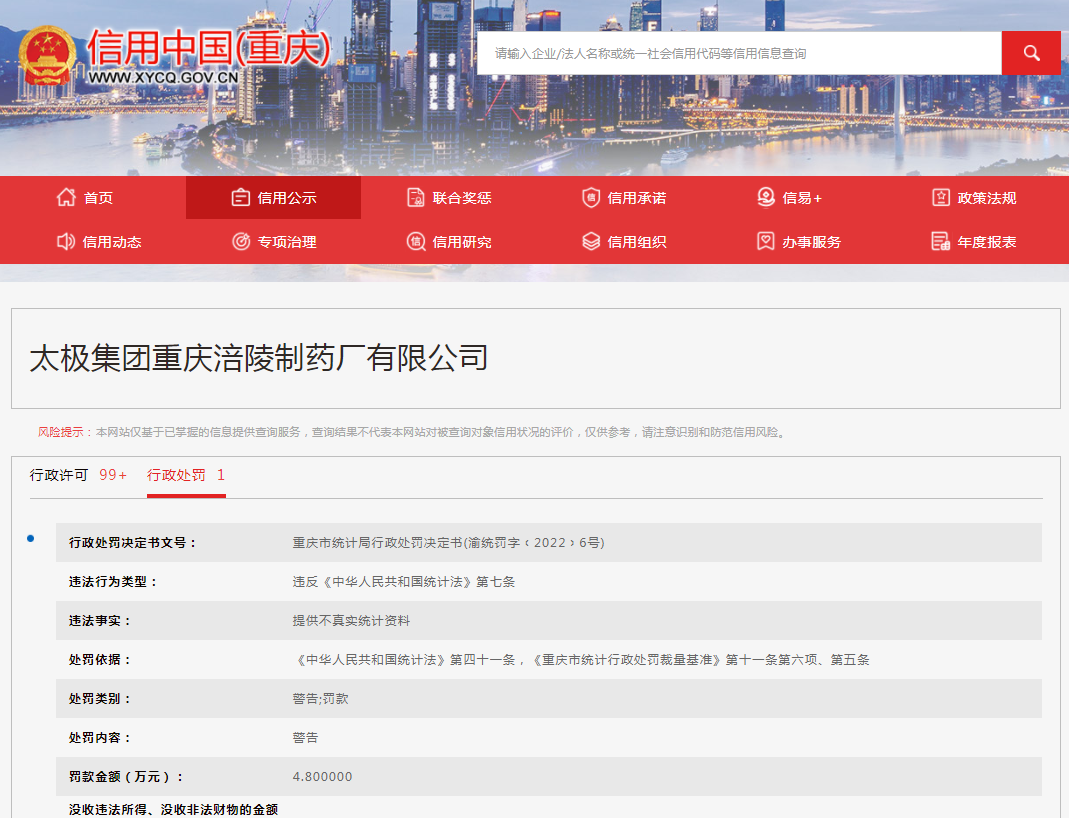
Task: Click the 信用承诺 shield icon
Action: coord(591,198)
